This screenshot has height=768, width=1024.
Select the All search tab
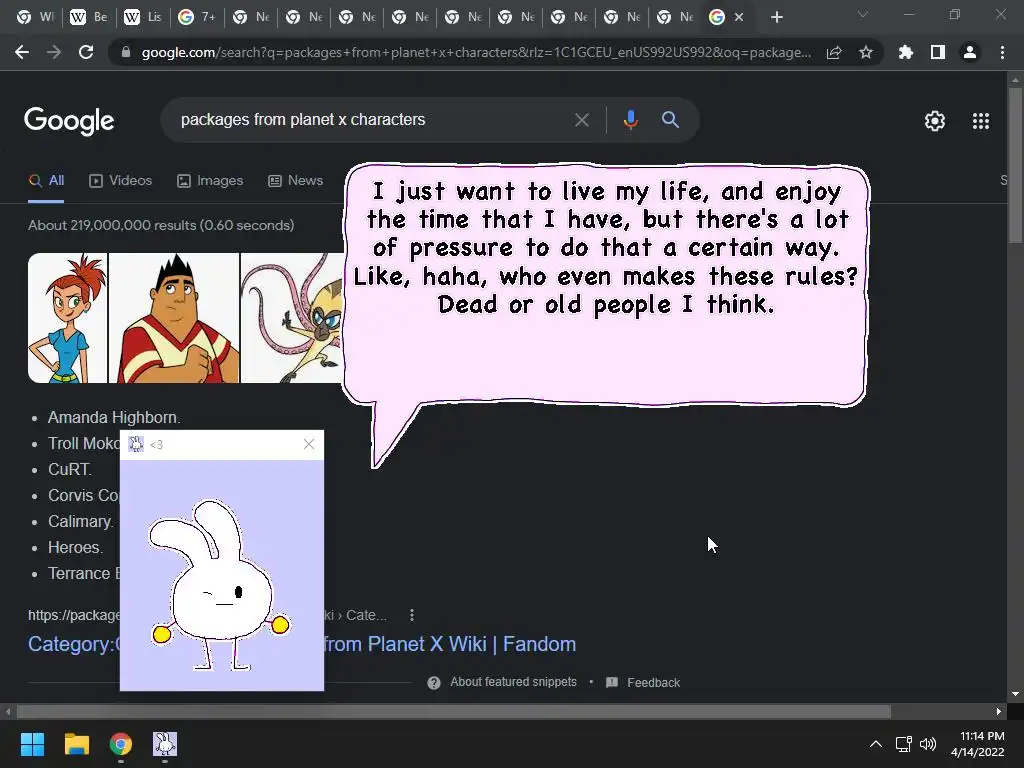[x=46, y=181]
